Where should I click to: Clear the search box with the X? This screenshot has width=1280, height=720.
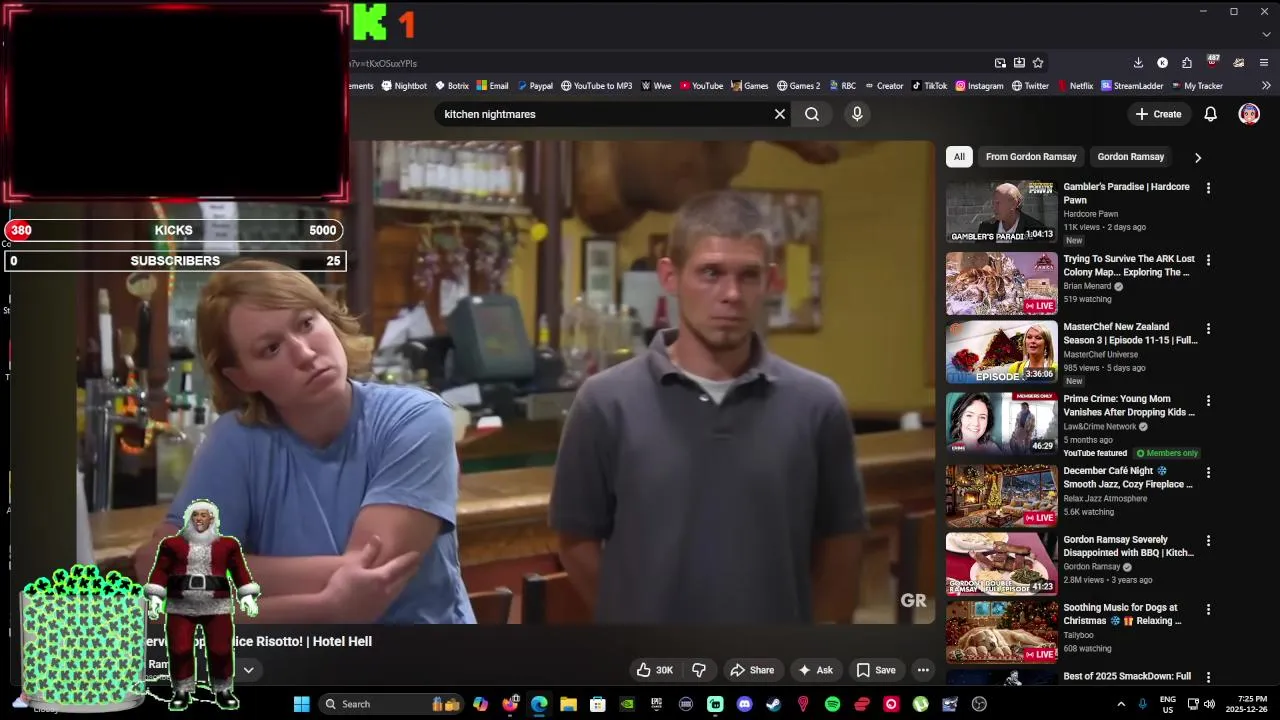(x=780, y=114)
